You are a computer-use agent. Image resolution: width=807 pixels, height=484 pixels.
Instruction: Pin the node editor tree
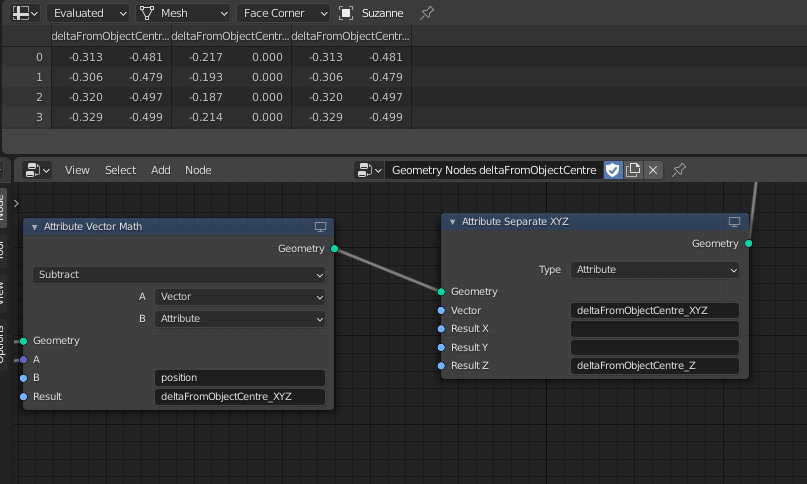(679, 170)
